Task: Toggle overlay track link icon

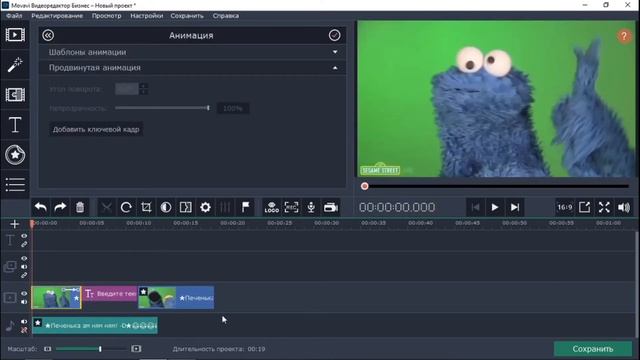Action: point(24,275)
